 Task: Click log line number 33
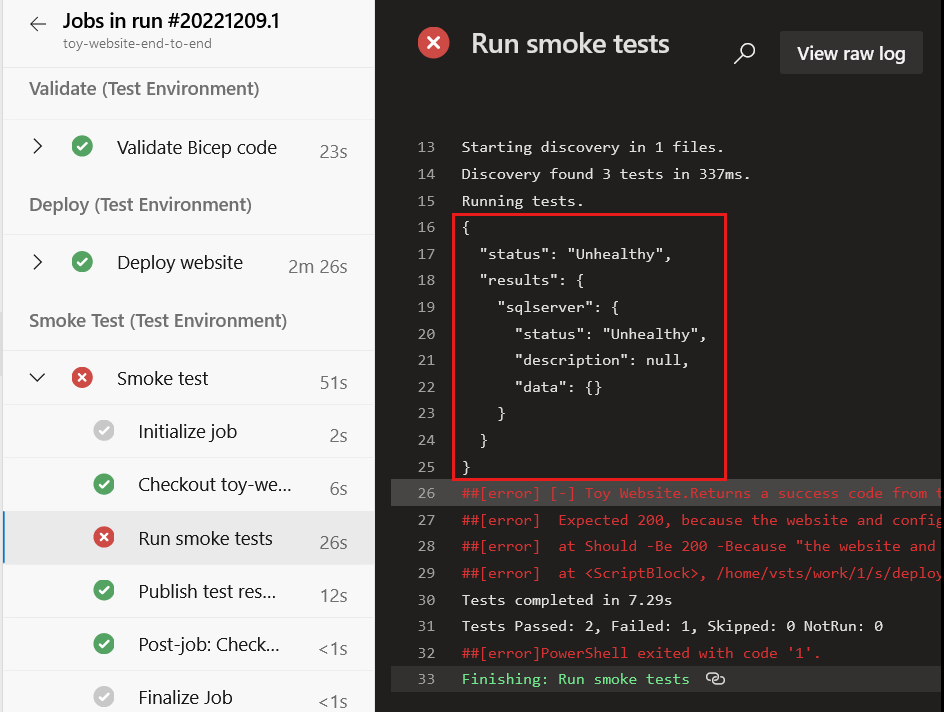click(x=426, y=679)
